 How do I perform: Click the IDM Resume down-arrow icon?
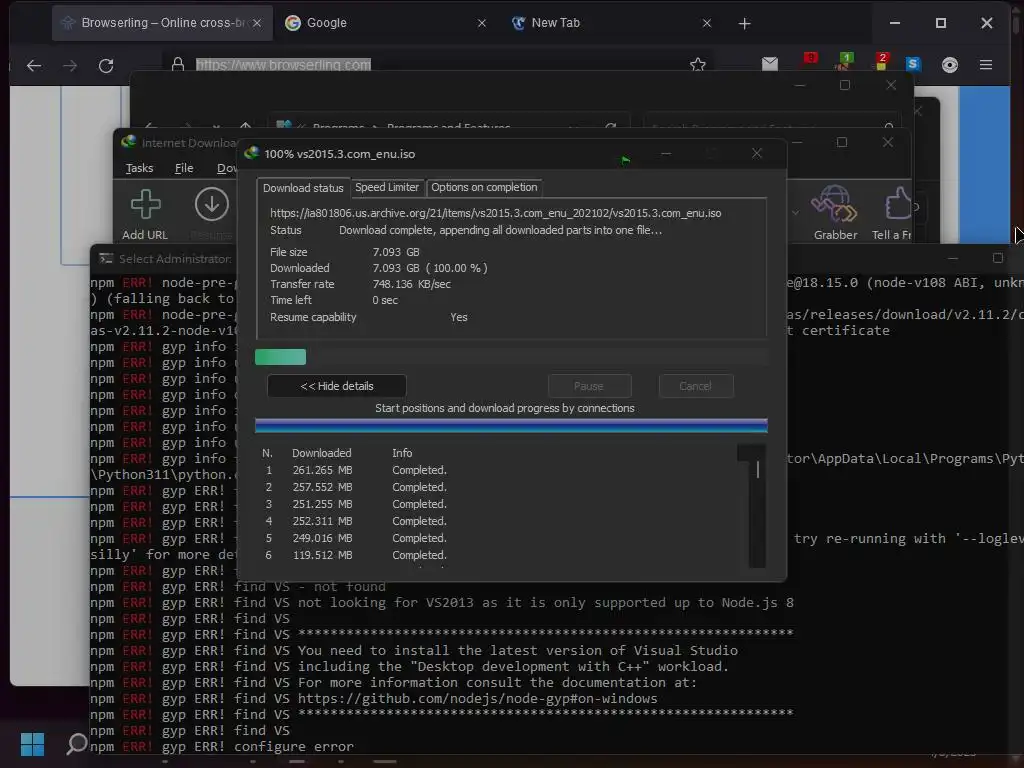pos(212,204)
